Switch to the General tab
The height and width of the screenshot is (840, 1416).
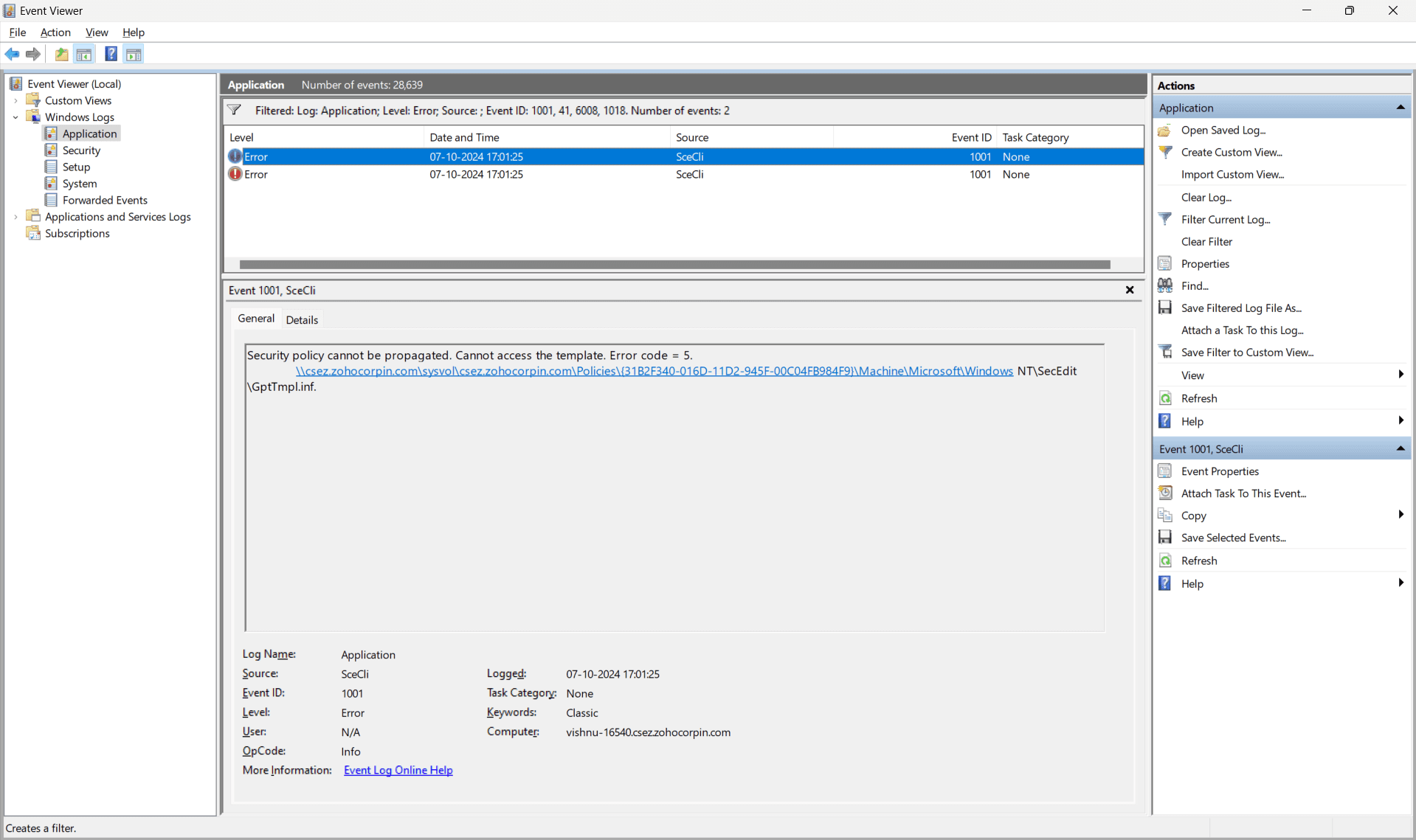pyautogui.click(x=256, y=318)
